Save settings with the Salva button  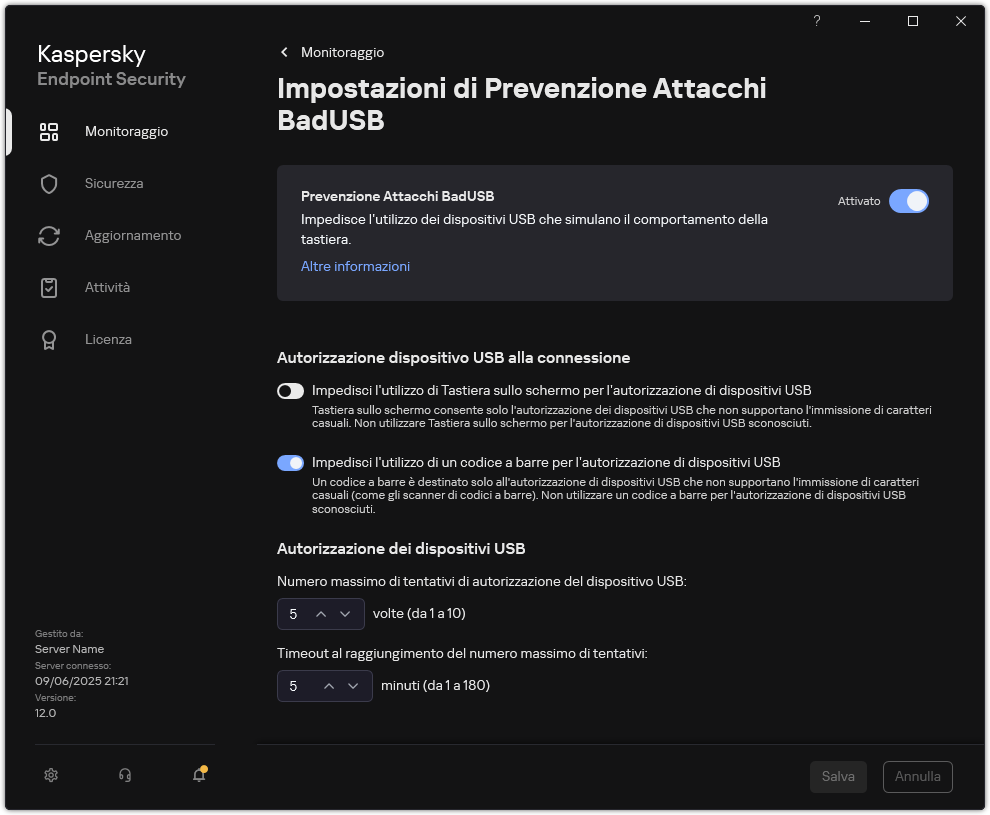pyautogui.click(x=838, y=776)
